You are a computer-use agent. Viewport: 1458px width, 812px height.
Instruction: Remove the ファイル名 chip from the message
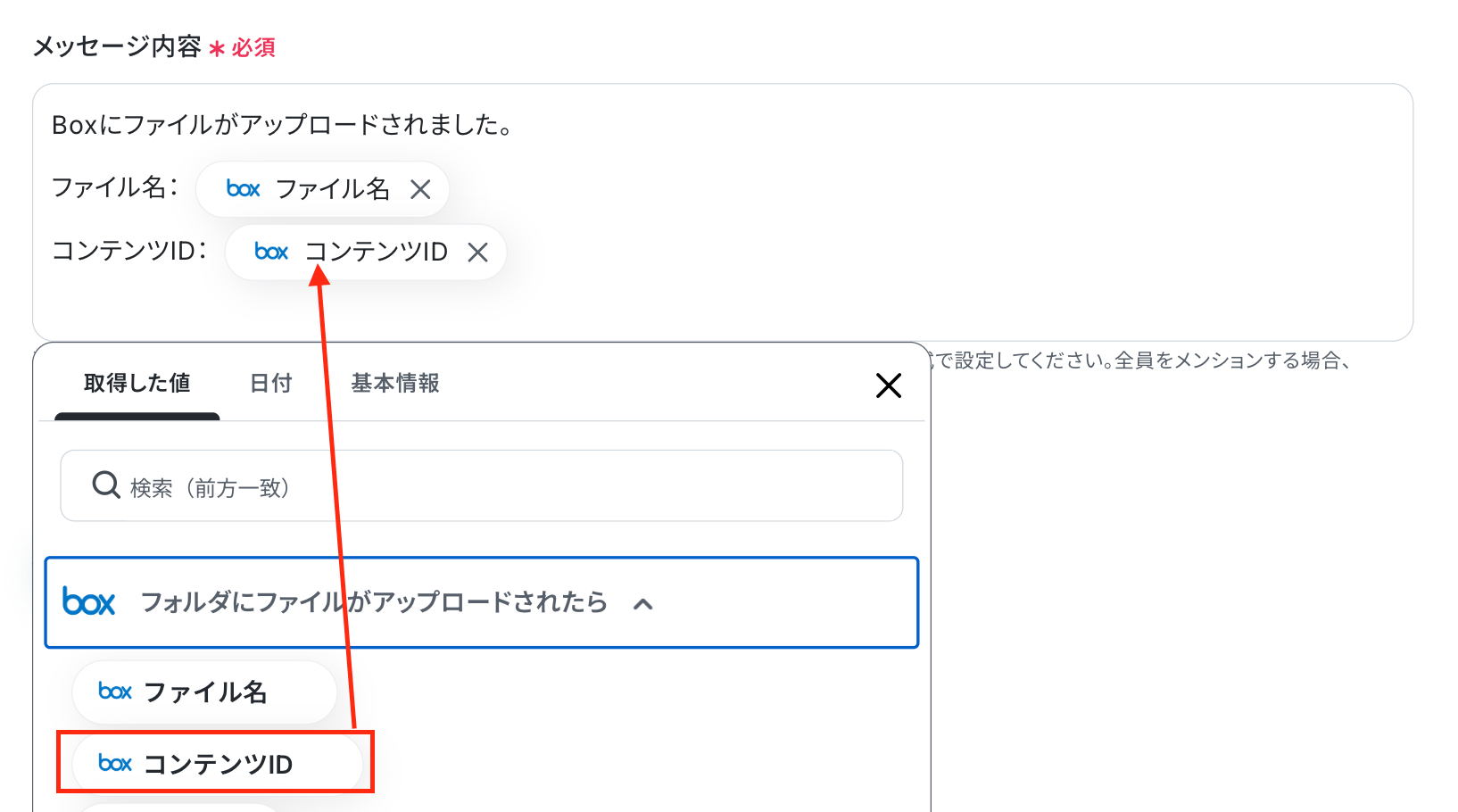[420, 189]
